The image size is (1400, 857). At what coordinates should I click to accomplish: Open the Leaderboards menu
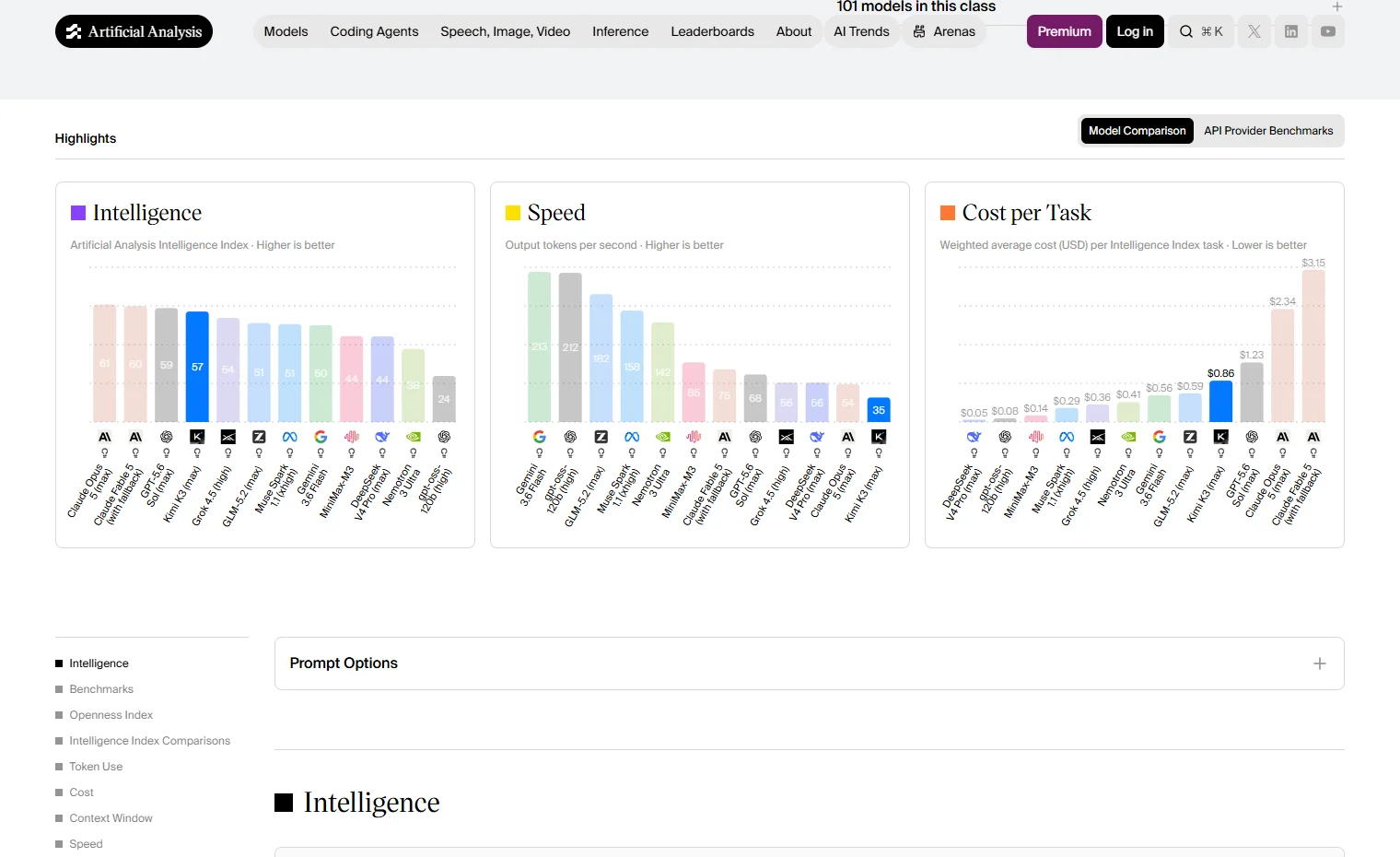click(x=713, y=31)
